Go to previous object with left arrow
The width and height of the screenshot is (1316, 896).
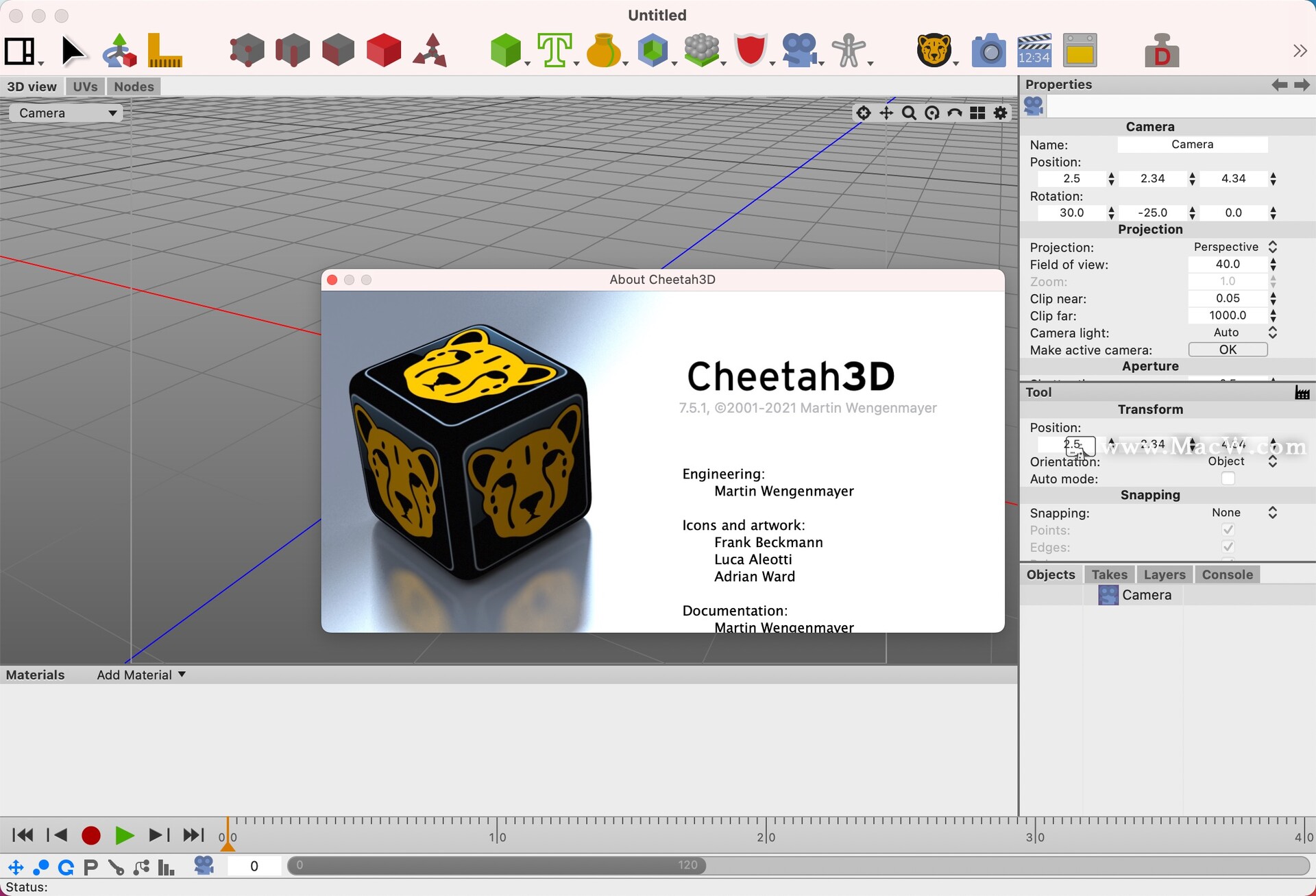[x=1279, y=84]
